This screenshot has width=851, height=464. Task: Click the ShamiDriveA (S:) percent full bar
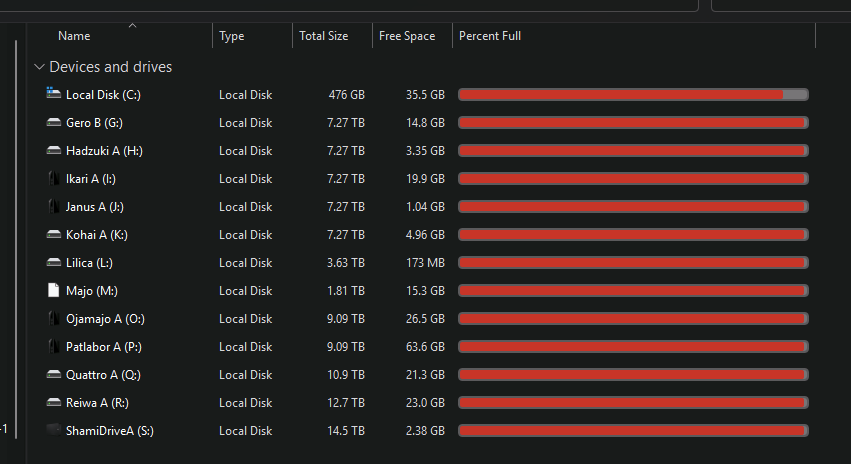[633, 430]
